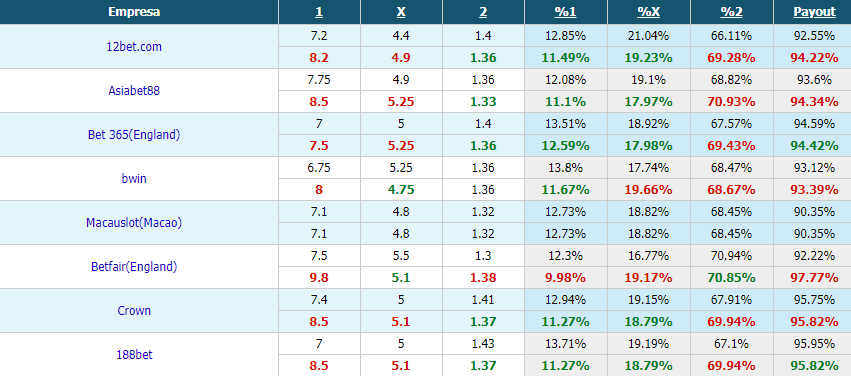Sort by the Payout column header
Viewport: 851px width, 376px height.
coord(814,12)
